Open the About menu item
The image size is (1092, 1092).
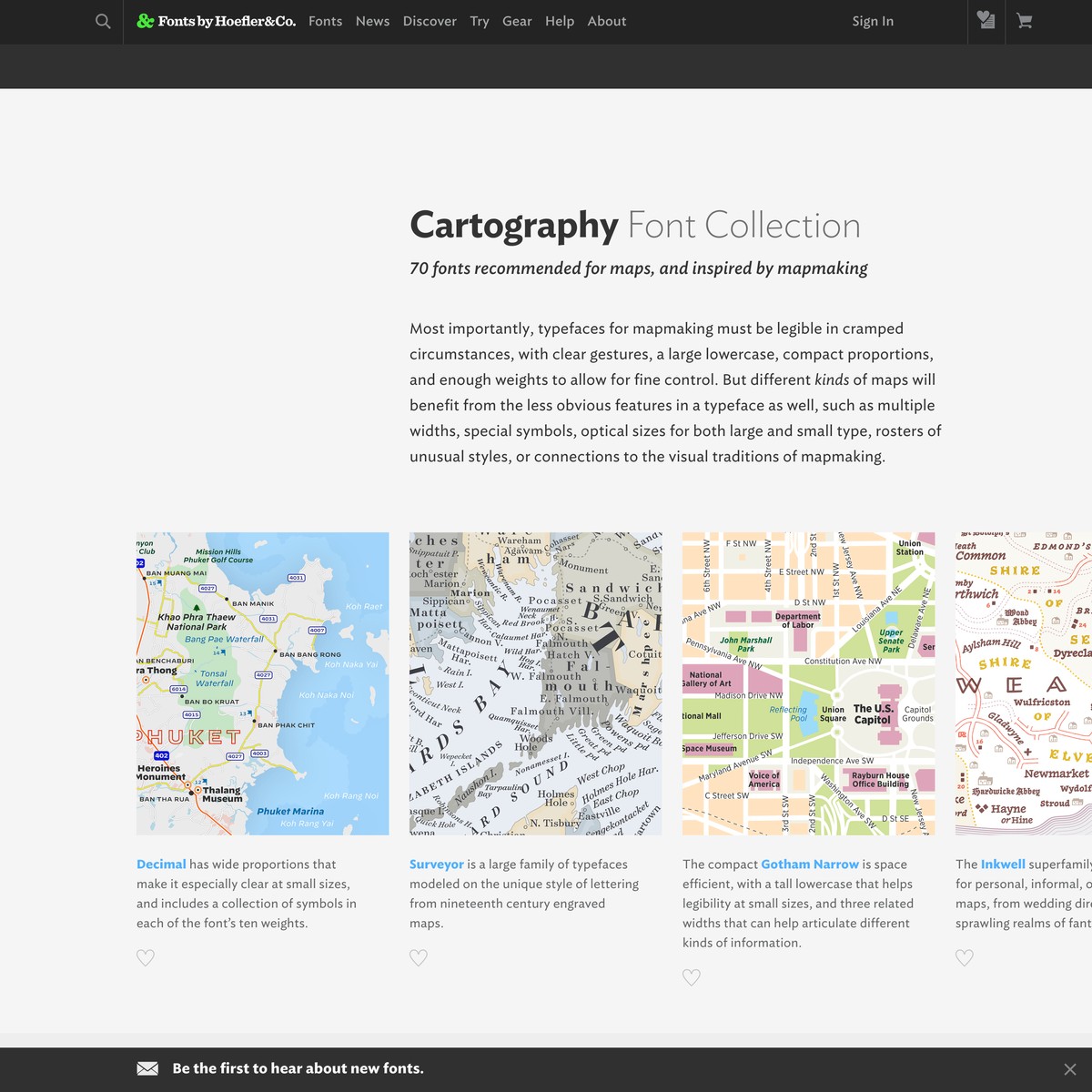(607, 21)
